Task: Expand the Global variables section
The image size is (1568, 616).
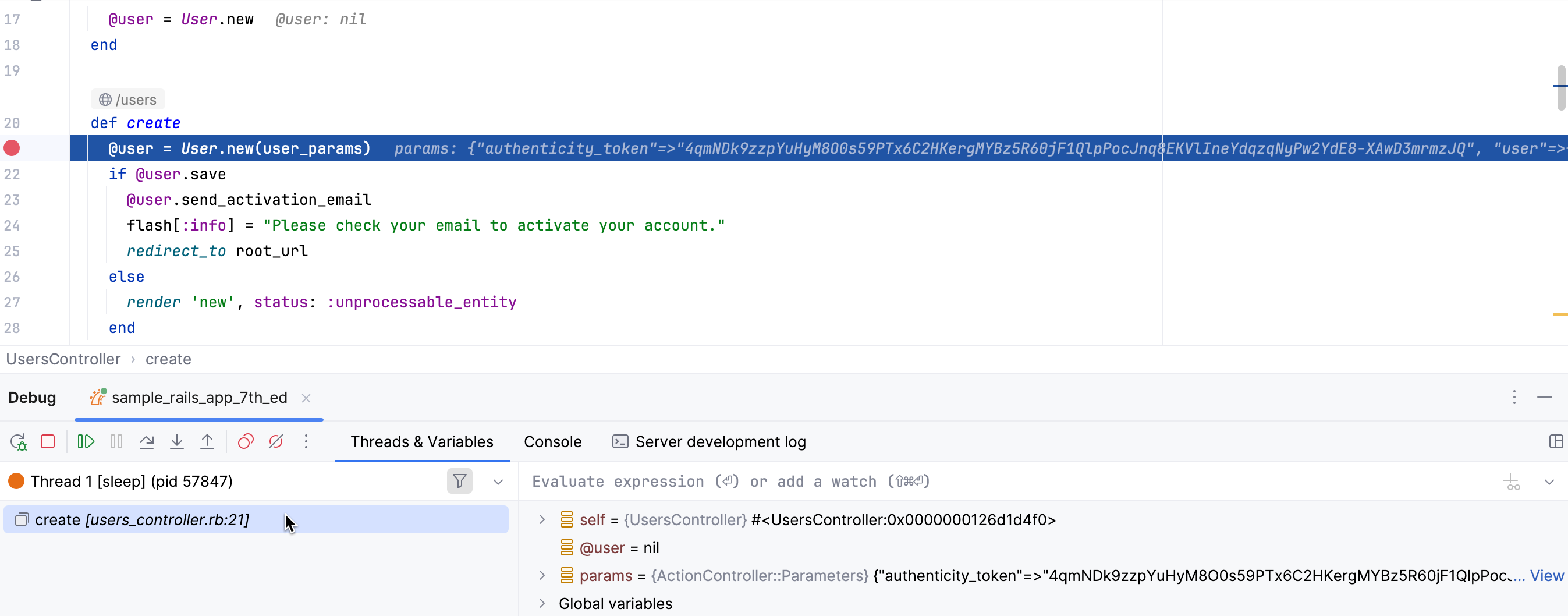Action: [542, 603]
